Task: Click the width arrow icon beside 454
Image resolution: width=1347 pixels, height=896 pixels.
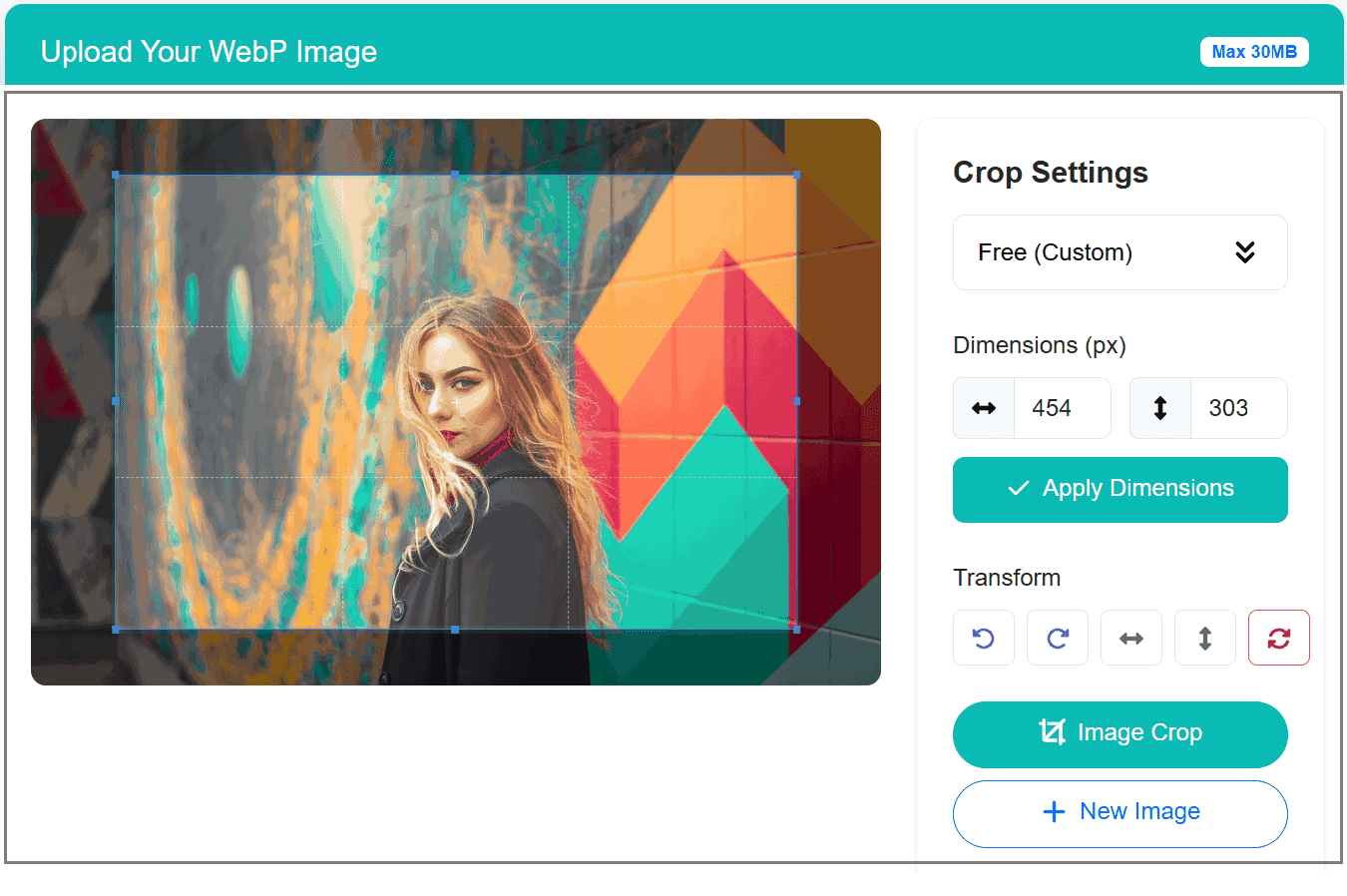Action: click(984, 408)
